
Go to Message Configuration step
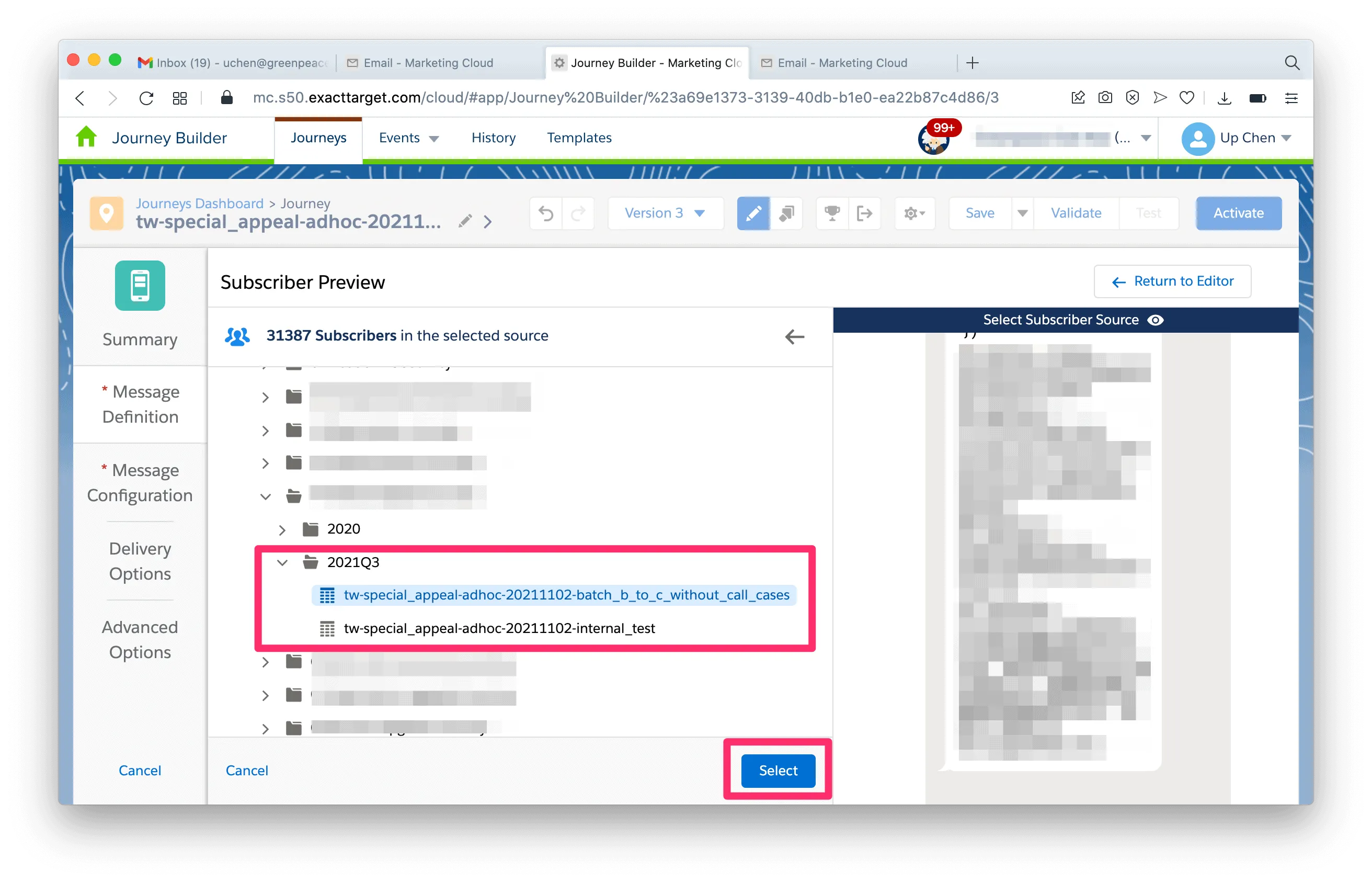click(140, 483)
